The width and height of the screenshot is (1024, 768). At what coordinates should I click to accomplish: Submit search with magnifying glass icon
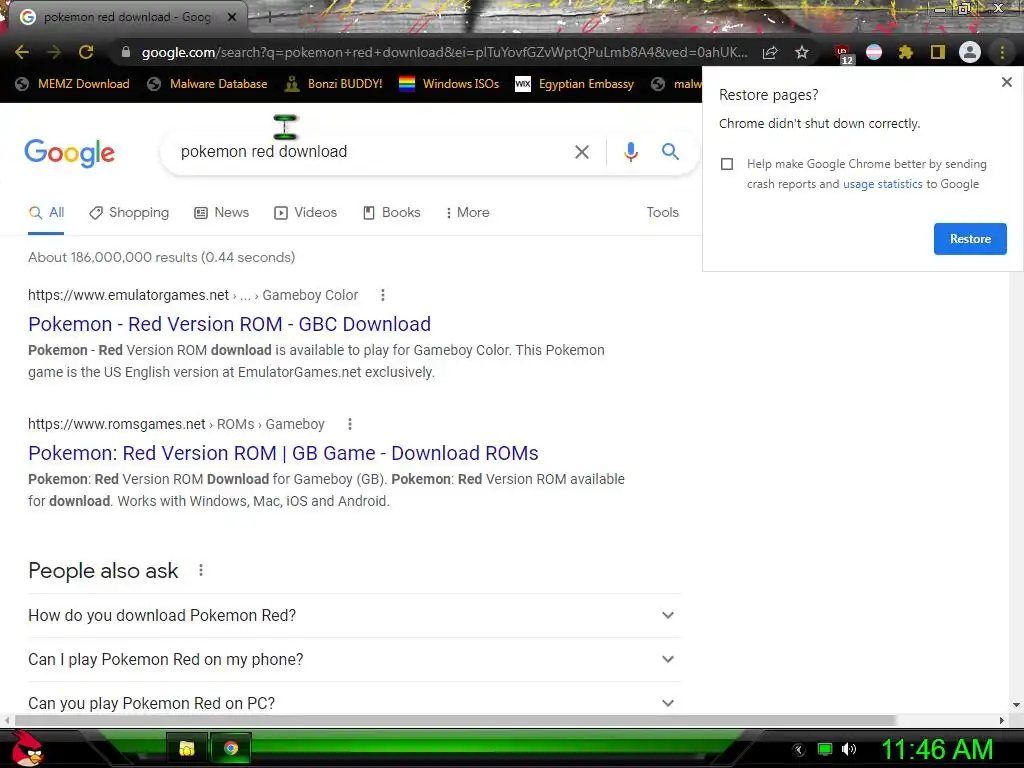(670, 152)
